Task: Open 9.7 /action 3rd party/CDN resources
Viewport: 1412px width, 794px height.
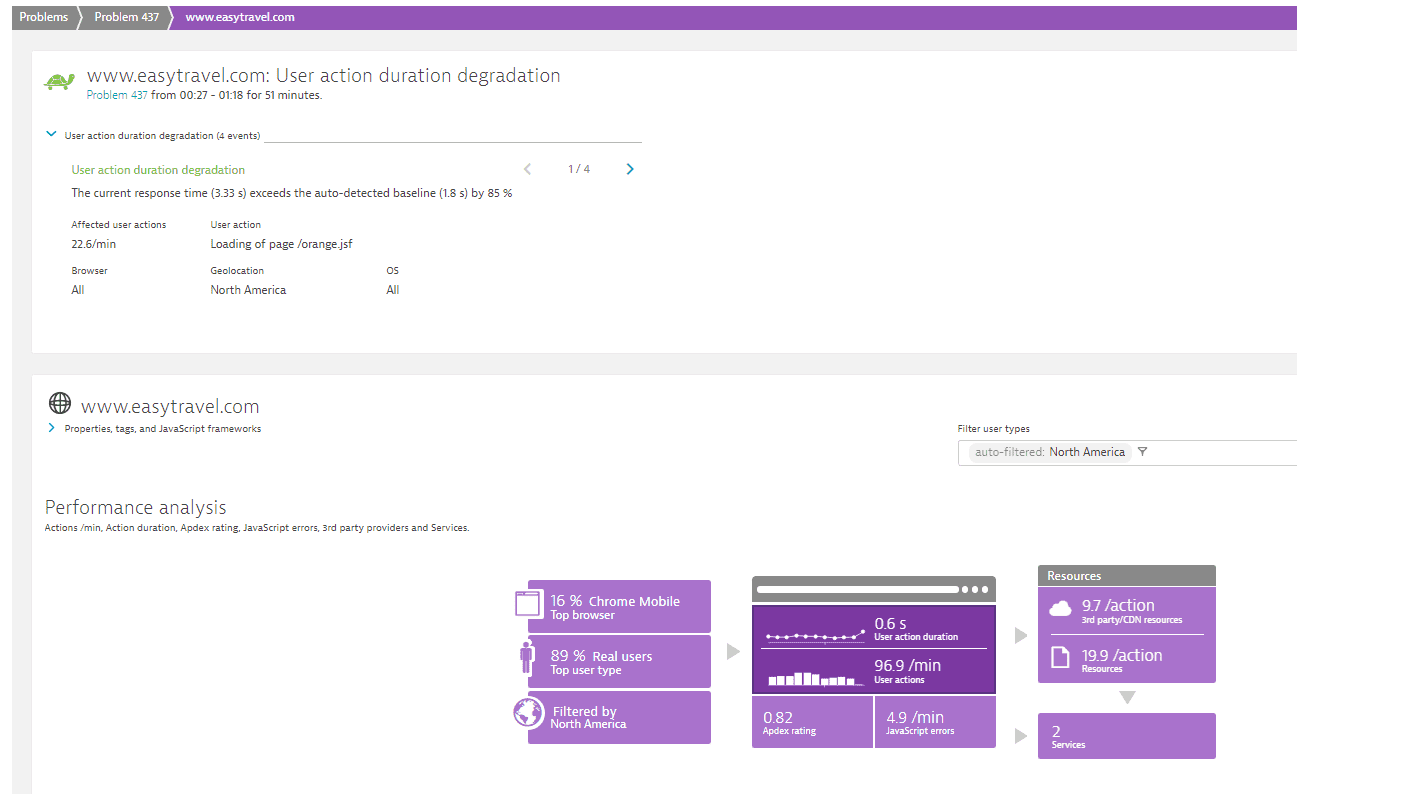Action: (x=1127, y=611)
